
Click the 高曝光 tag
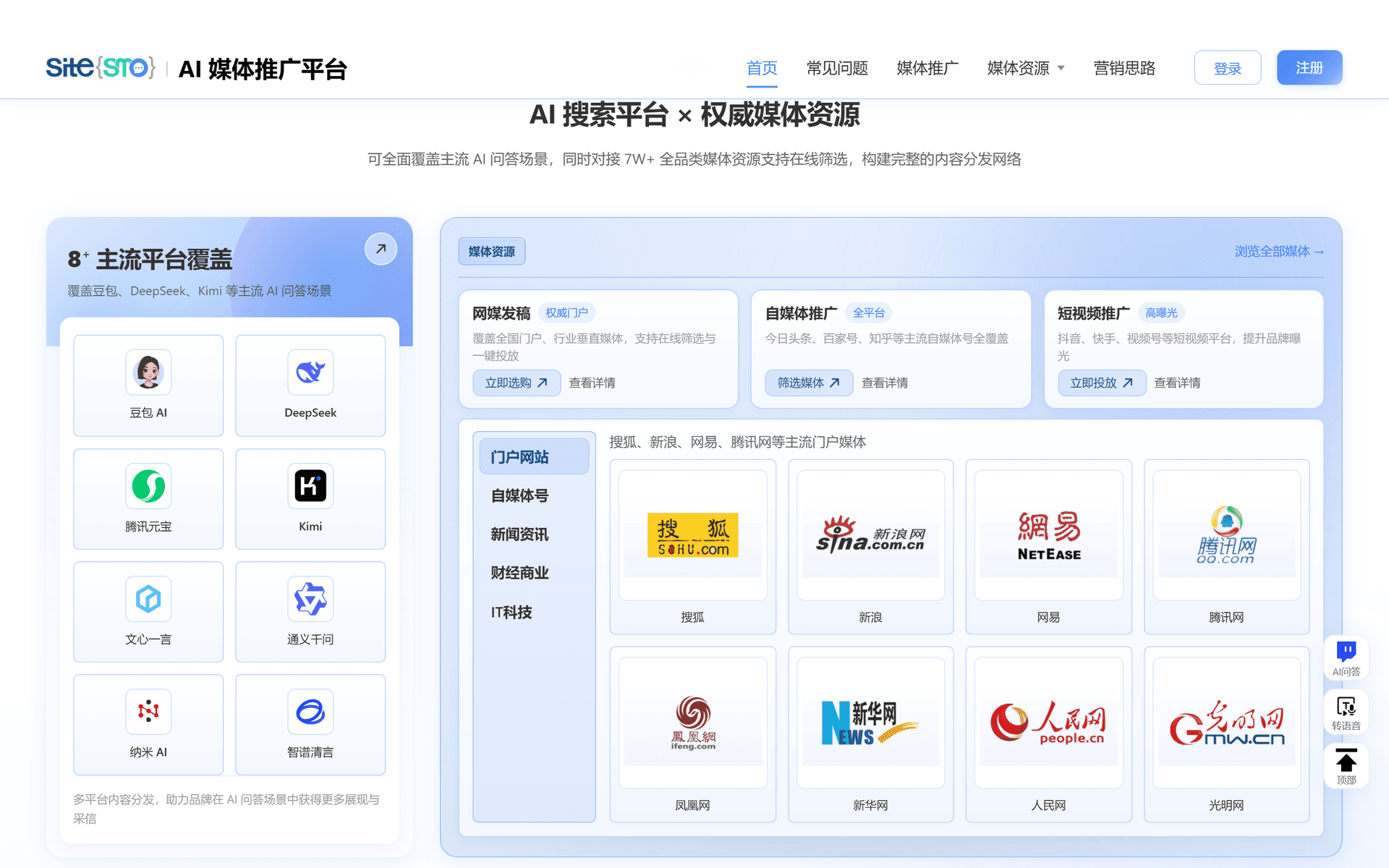(x=1161, y=312)
